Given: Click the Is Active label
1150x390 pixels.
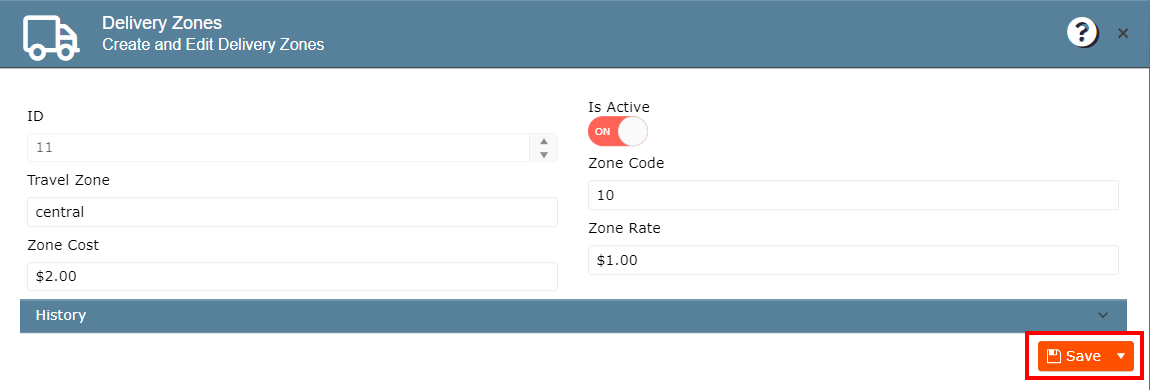Looking at the screenshot, I should click(x=619, y=107).
